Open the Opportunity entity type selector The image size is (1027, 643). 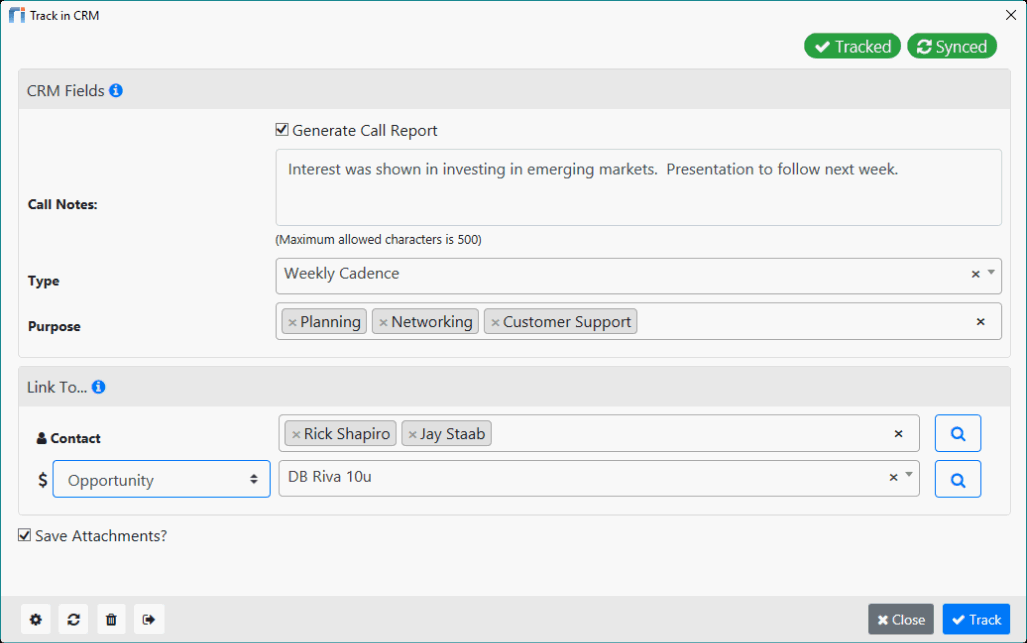coord(161,479)
